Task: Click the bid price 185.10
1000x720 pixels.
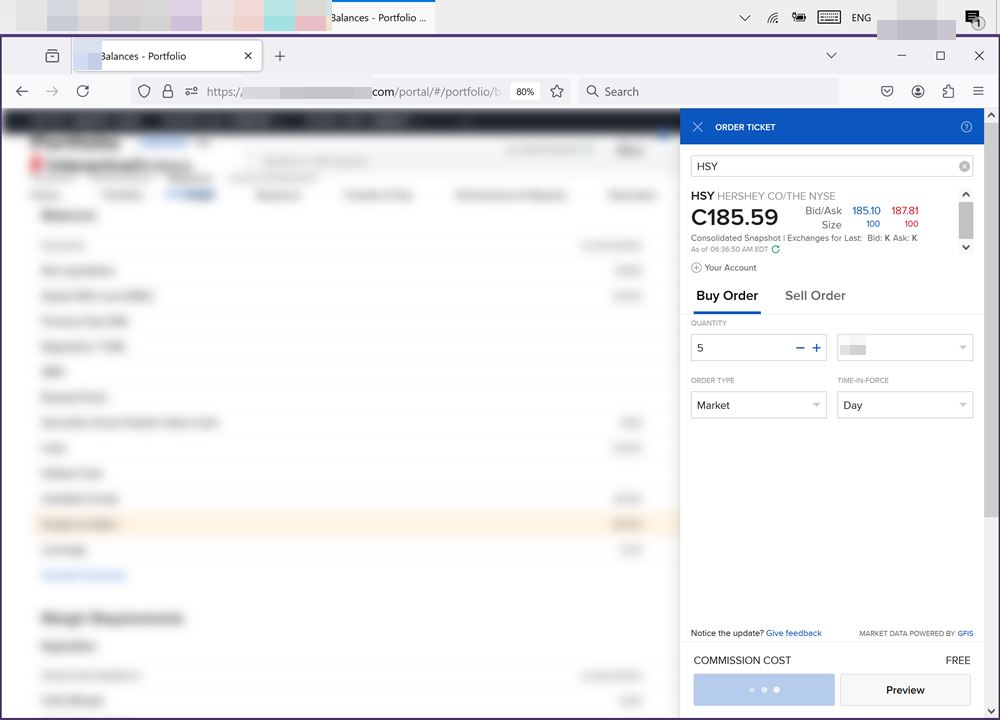Action: [x=866, y=210]
